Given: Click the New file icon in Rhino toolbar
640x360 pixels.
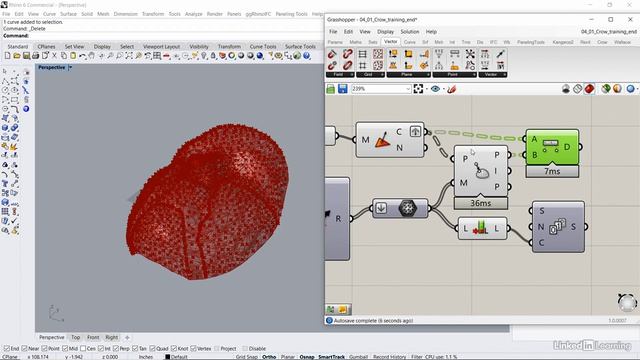Looking at the screenshot, I should [x=7, y=56].
